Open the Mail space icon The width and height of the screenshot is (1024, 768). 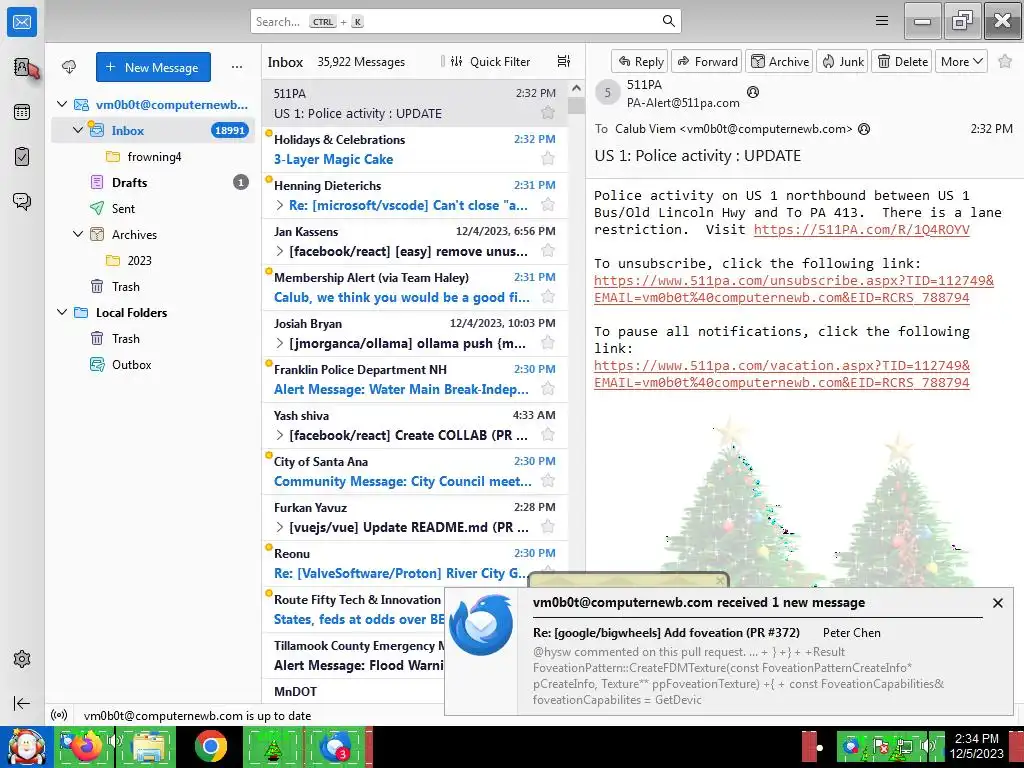pyautogui.click(x=22, y=22)
